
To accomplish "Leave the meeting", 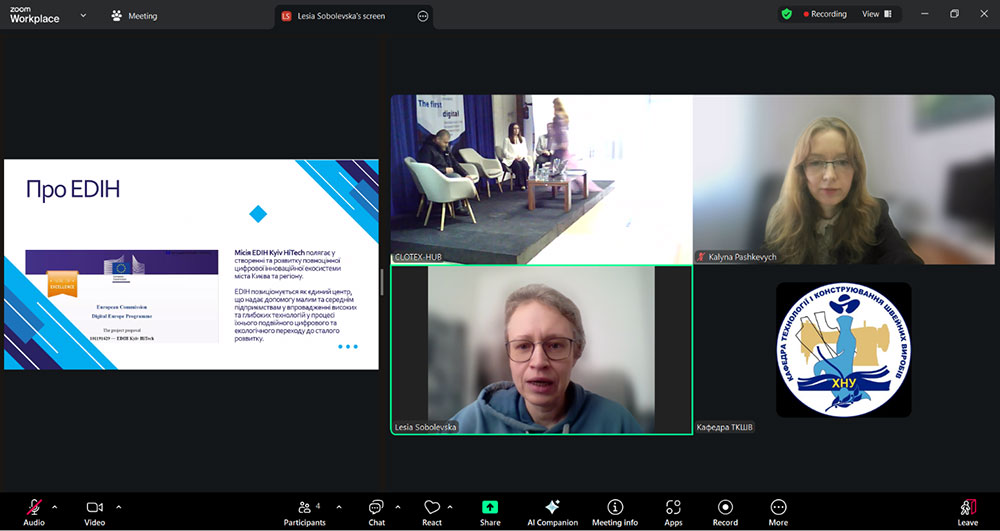I will tap(967, 511).
